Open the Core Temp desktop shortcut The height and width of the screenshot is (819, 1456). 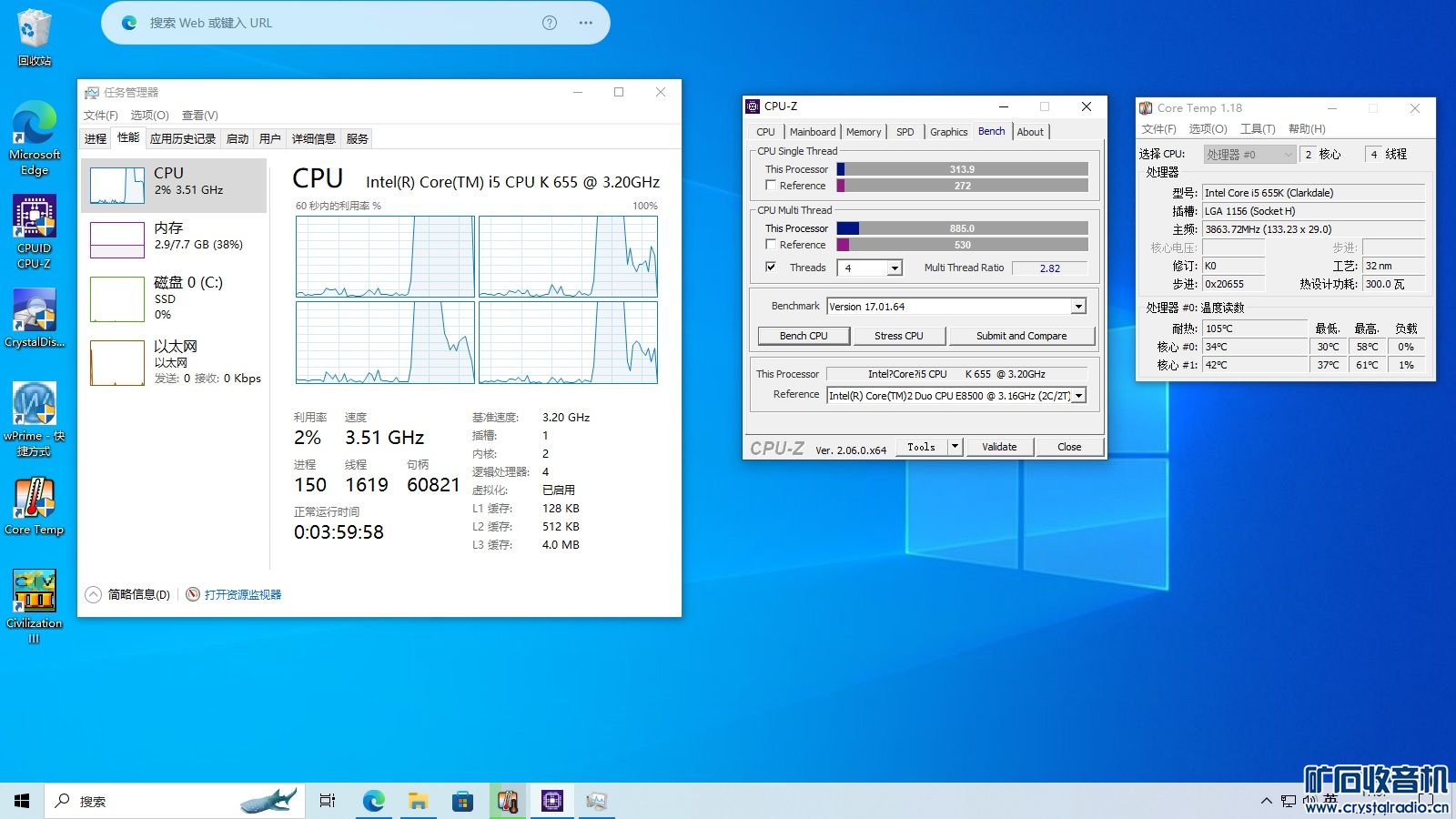(35, 499)
